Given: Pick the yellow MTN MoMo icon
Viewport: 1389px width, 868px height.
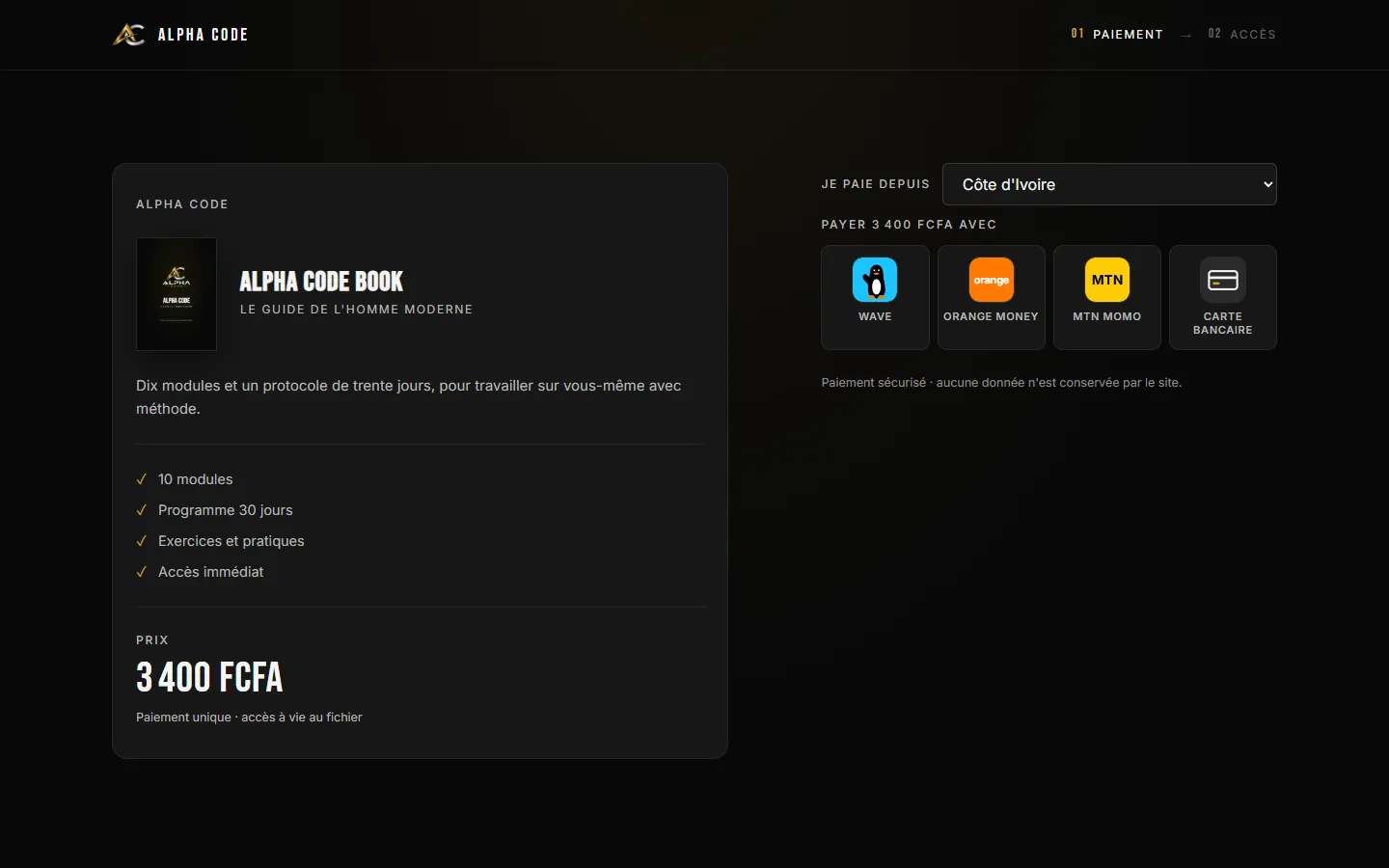Looking at the screenshot, I should click(x=1107, y=280).
